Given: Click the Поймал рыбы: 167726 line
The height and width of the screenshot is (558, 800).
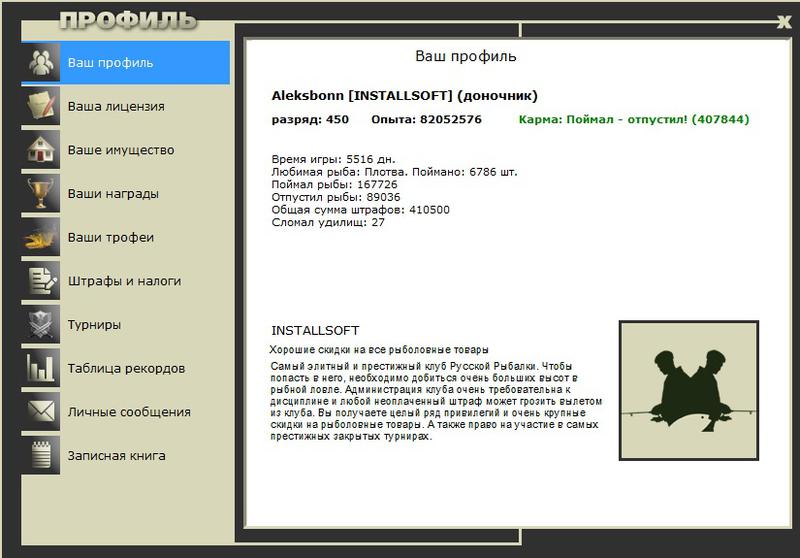Looking at the screenshot, I should tap(334, 184).
